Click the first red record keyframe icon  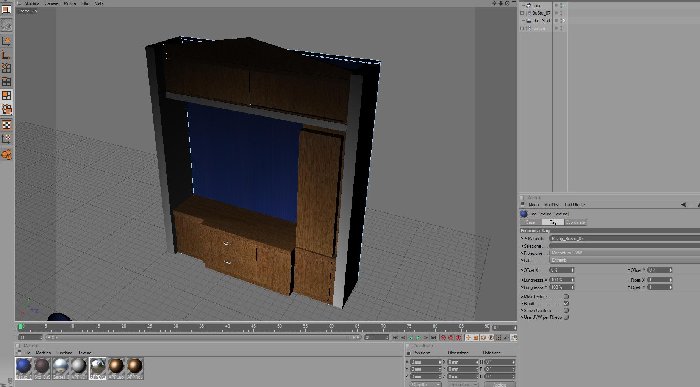[x=443, y=337]
